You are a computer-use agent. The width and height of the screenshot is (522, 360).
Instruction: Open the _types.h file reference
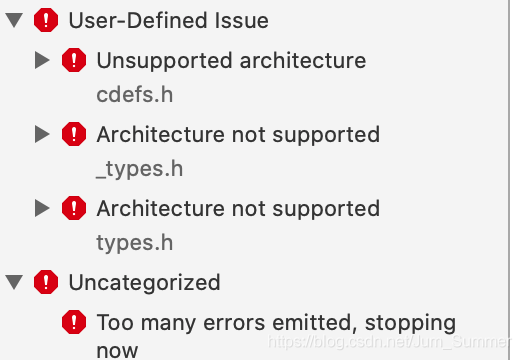pyautogui.click(x=140, y=169)
